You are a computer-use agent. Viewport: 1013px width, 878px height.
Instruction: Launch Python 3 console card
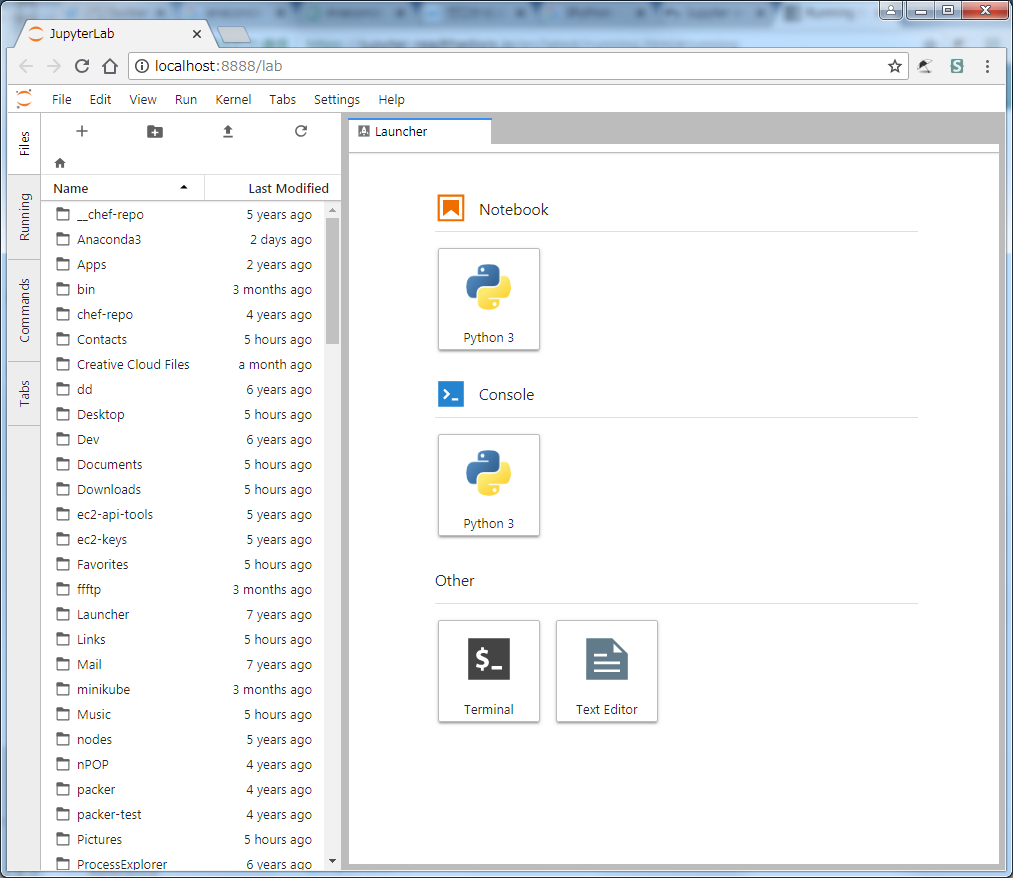pyautogui.click(x=488, y=485)
